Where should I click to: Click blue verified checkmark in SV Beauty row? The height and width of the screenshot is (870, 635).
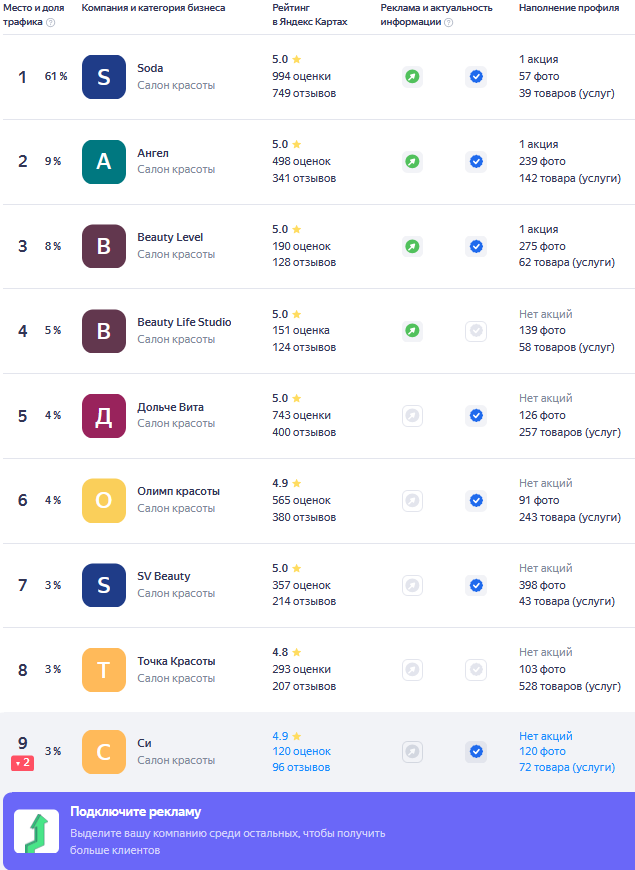(x=476, y=585)
